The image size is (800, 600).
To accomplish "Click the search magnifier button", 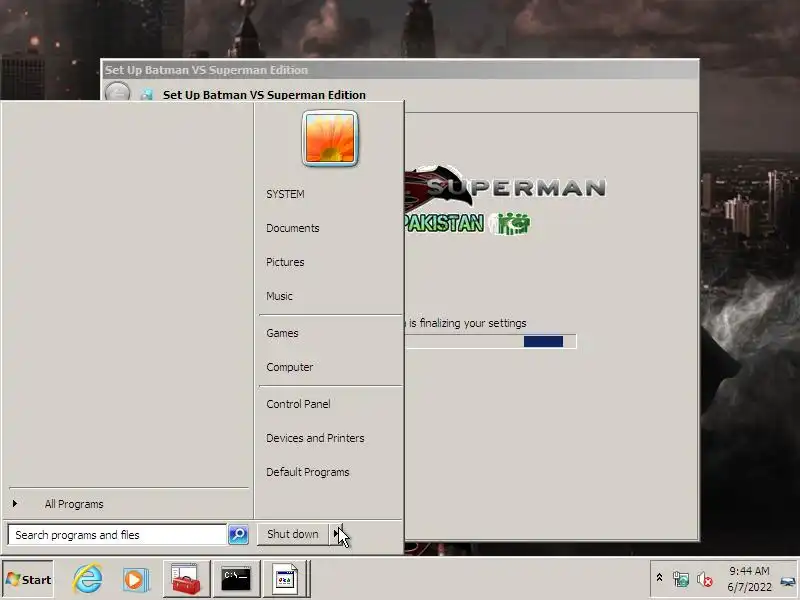I will (x=238, y=534).
